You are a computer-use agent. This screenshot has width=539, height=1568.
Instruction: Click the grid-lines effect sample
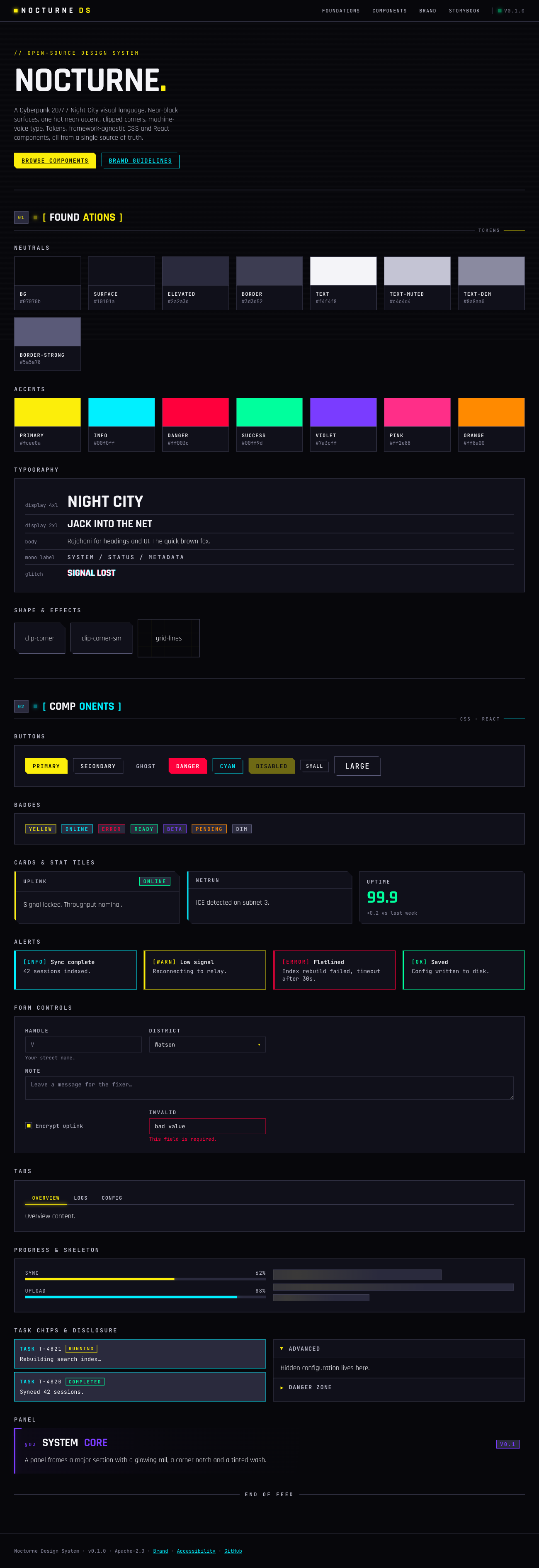coord(168,638)
